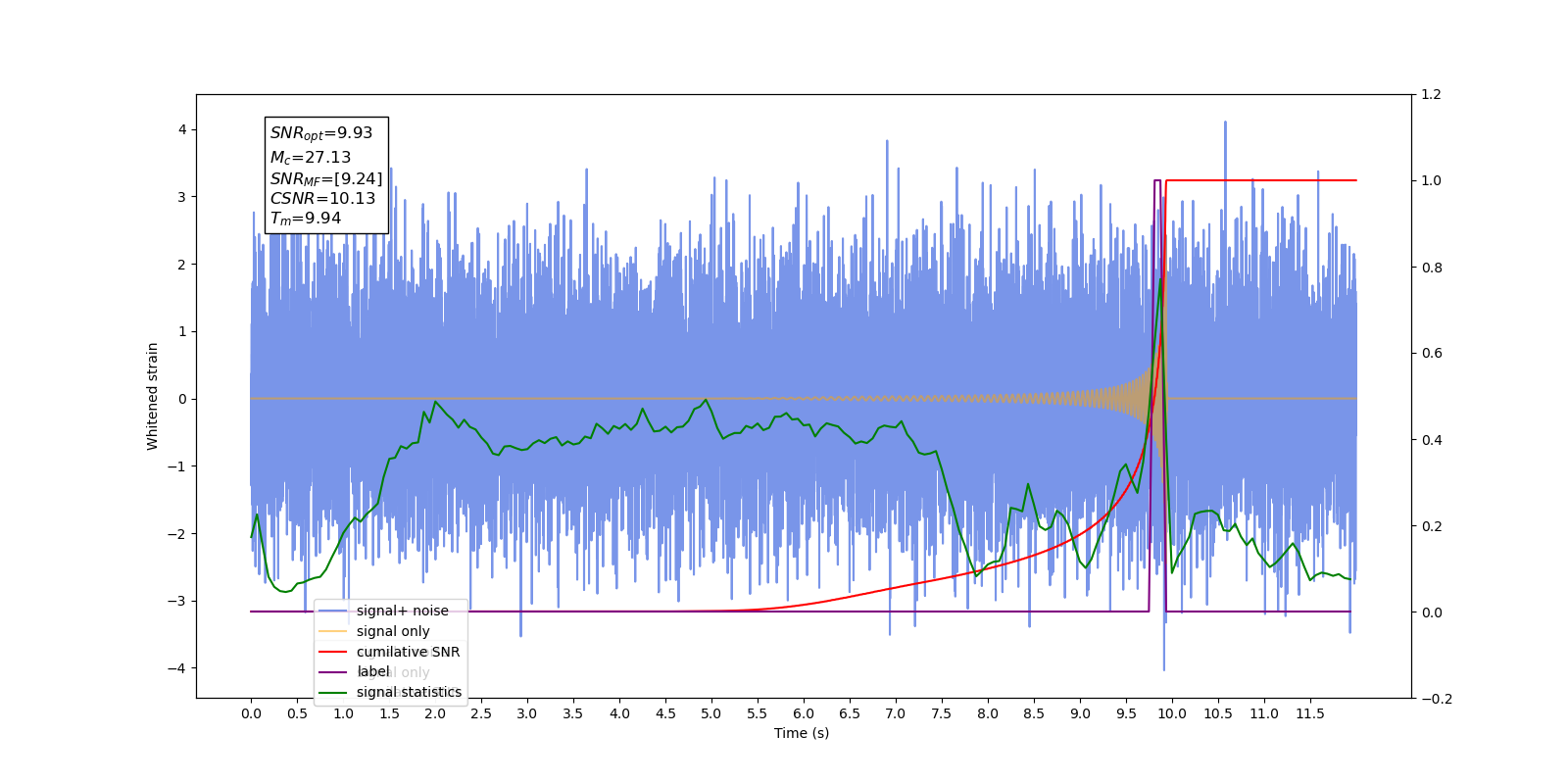
Task: Click the 0 tick on the left axis
Action: pos(182,399)
